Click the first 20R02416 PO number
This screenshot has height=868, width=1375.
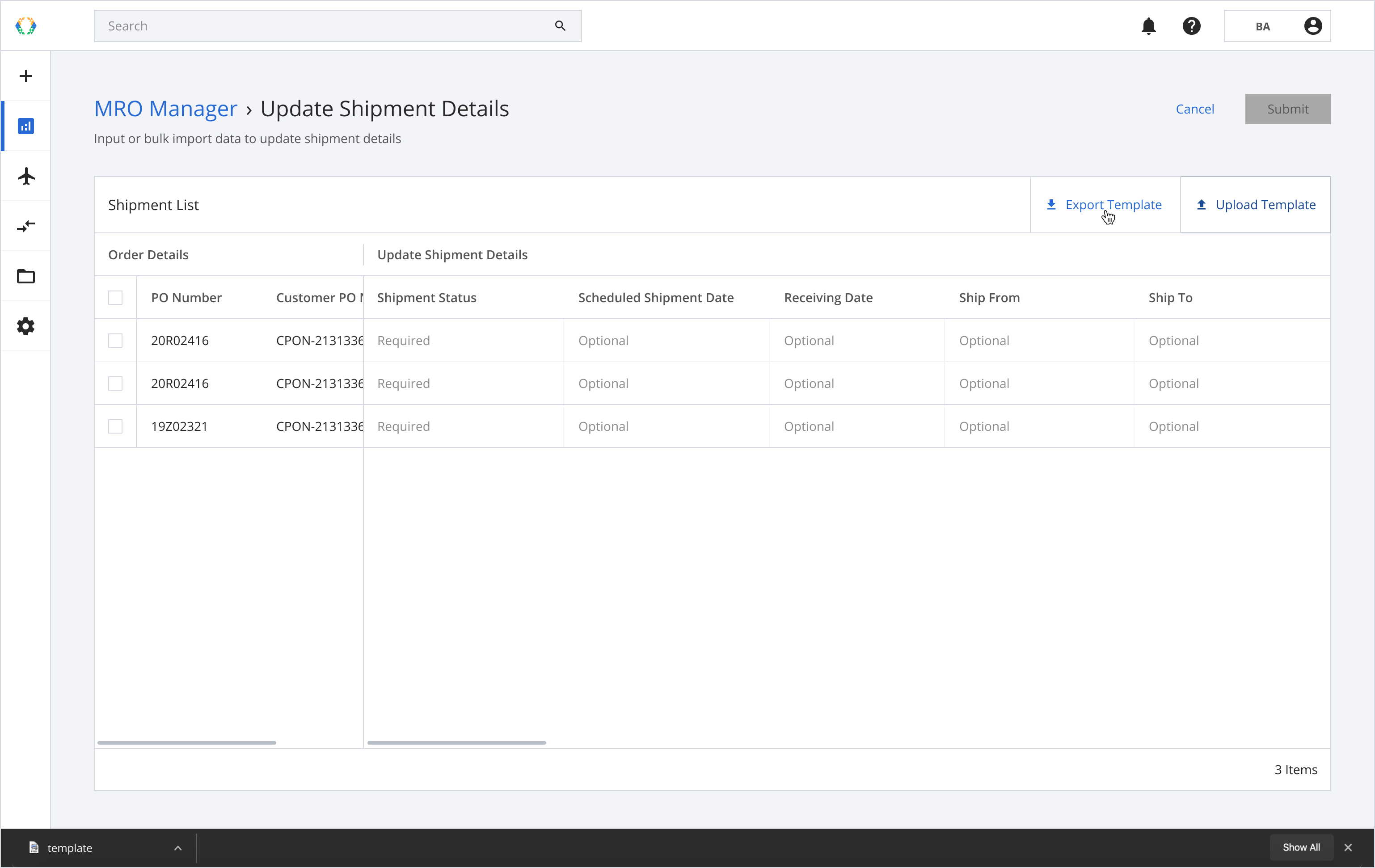[x=179, y=340]
